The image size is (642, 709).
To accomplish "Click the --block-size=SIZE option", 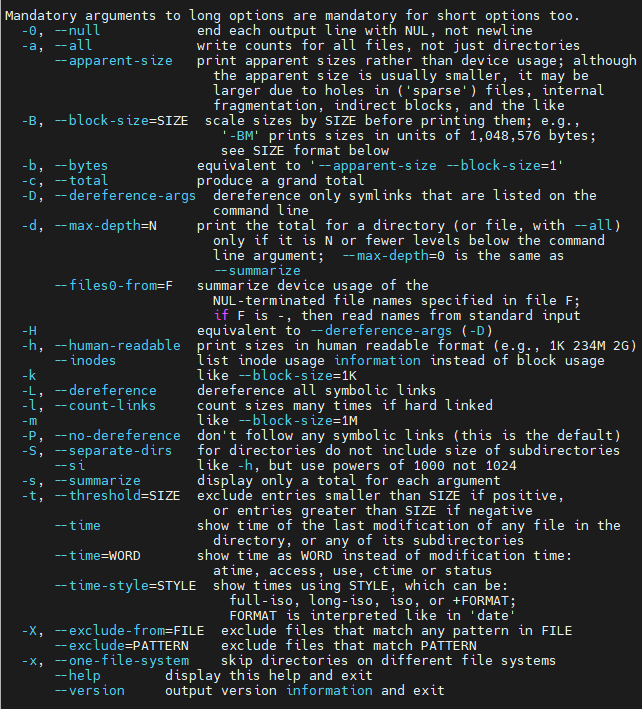I will point(121,121).
